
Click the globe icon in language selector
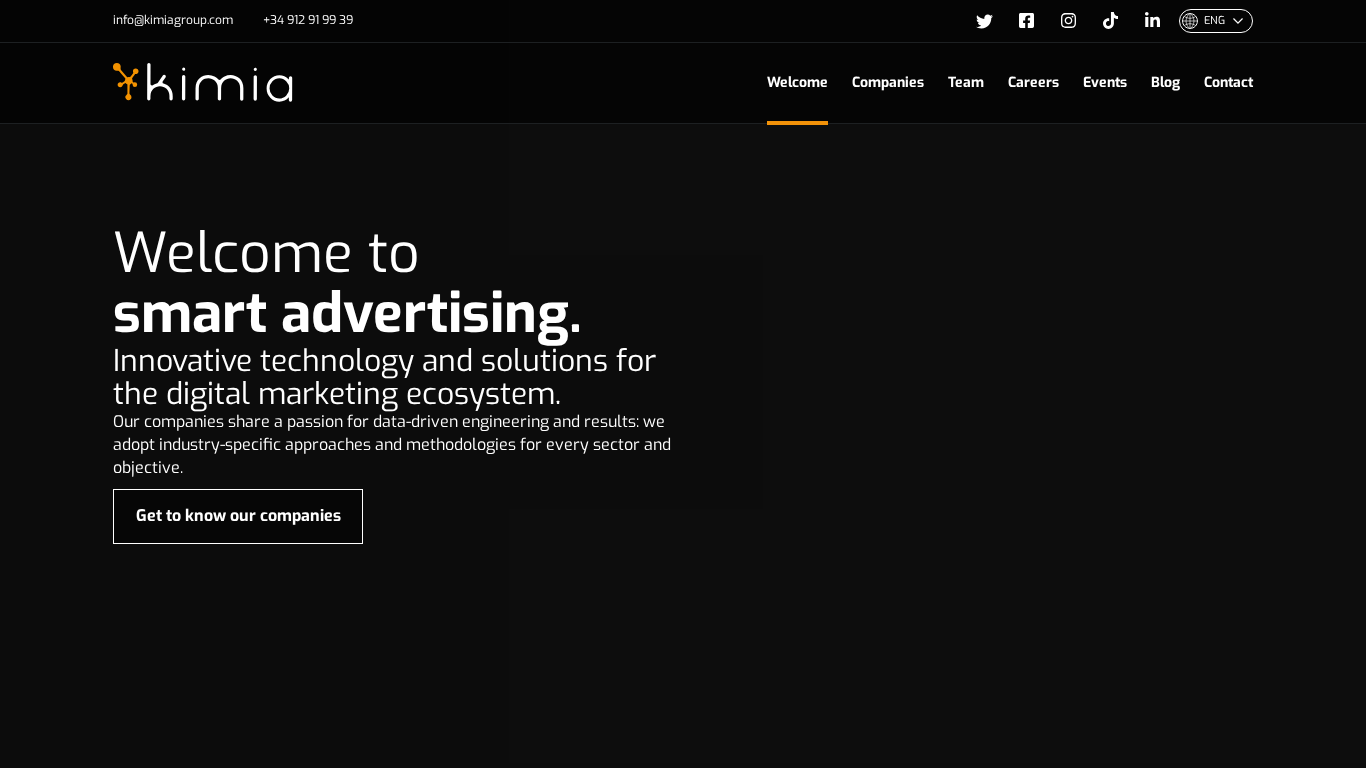[1189, 21]
